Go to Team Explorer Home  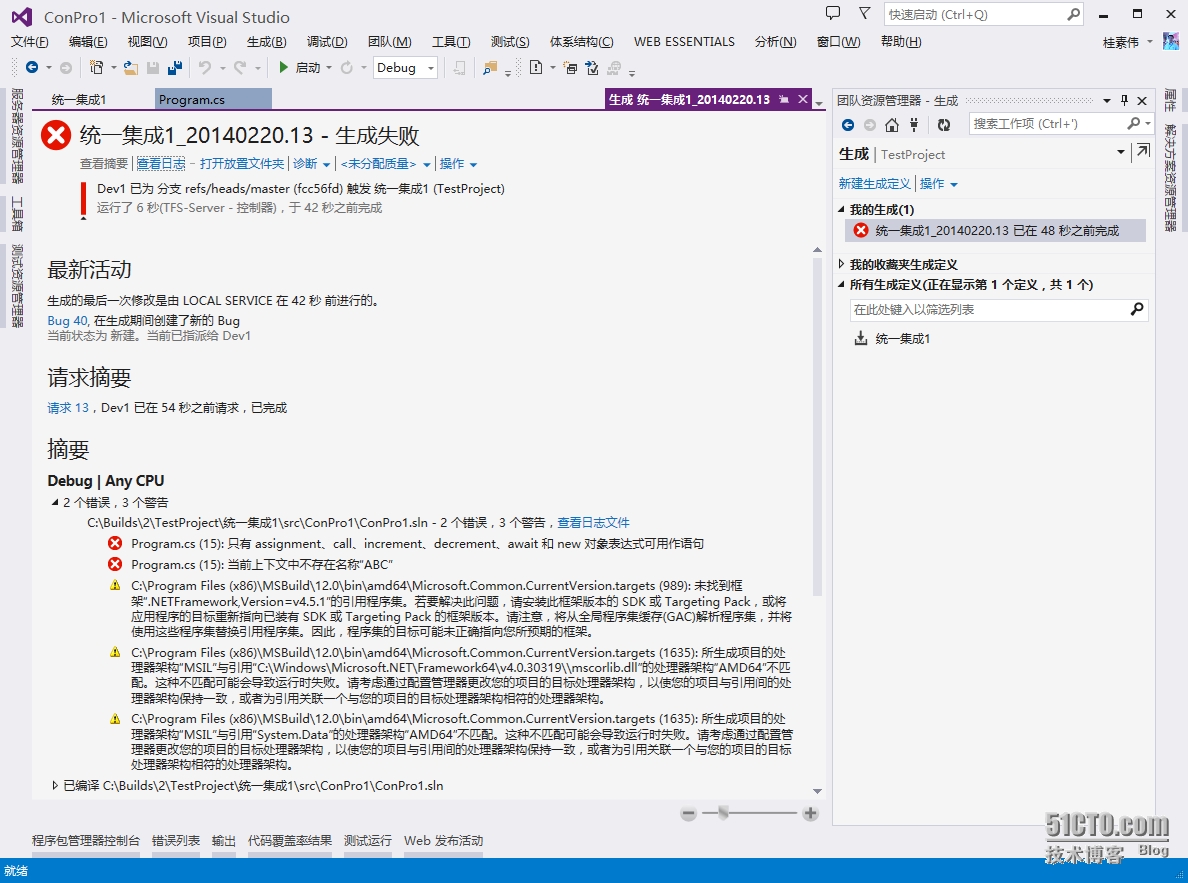(x=892, y=124)
